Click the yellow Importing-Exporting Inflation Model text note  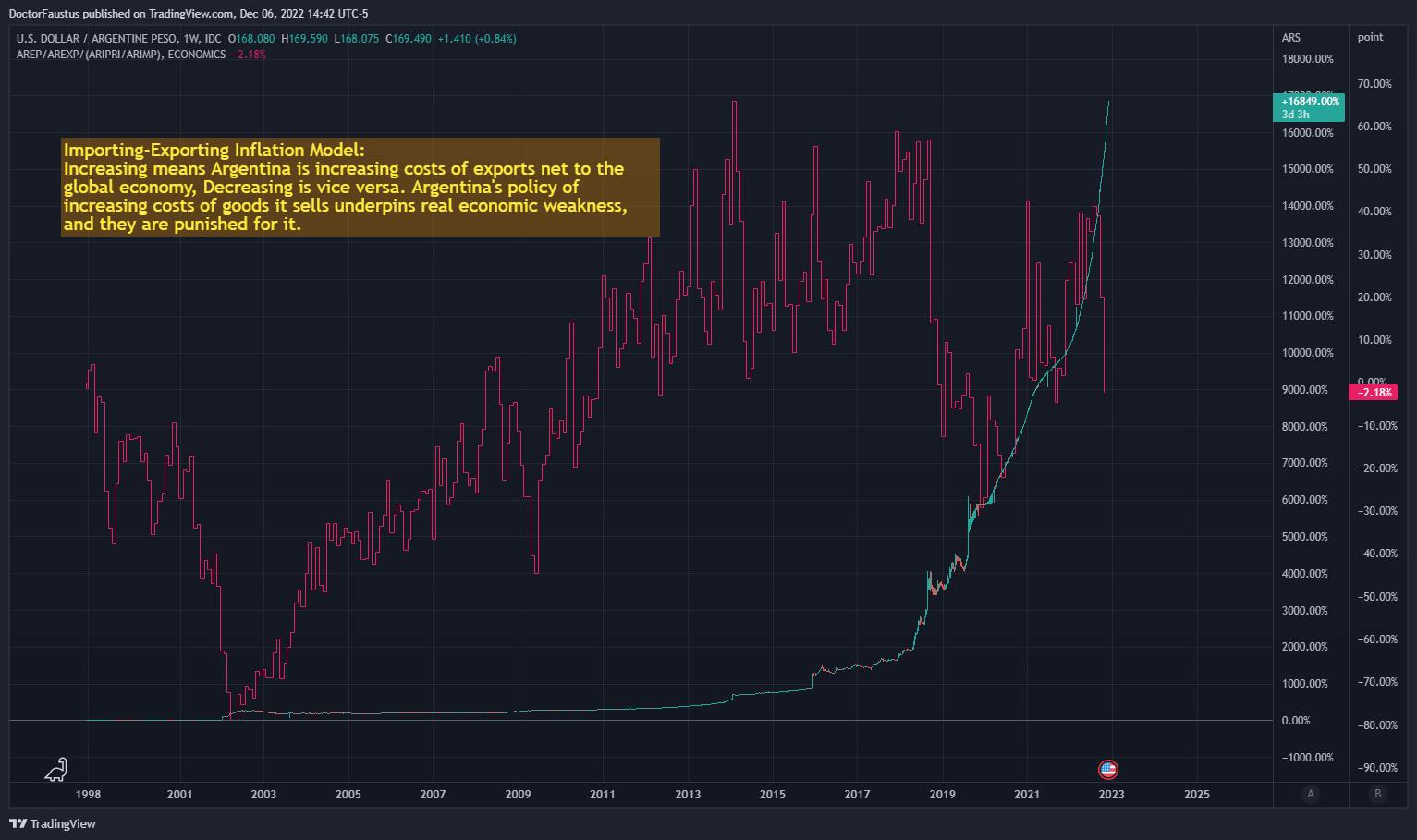tap(360, 187)
